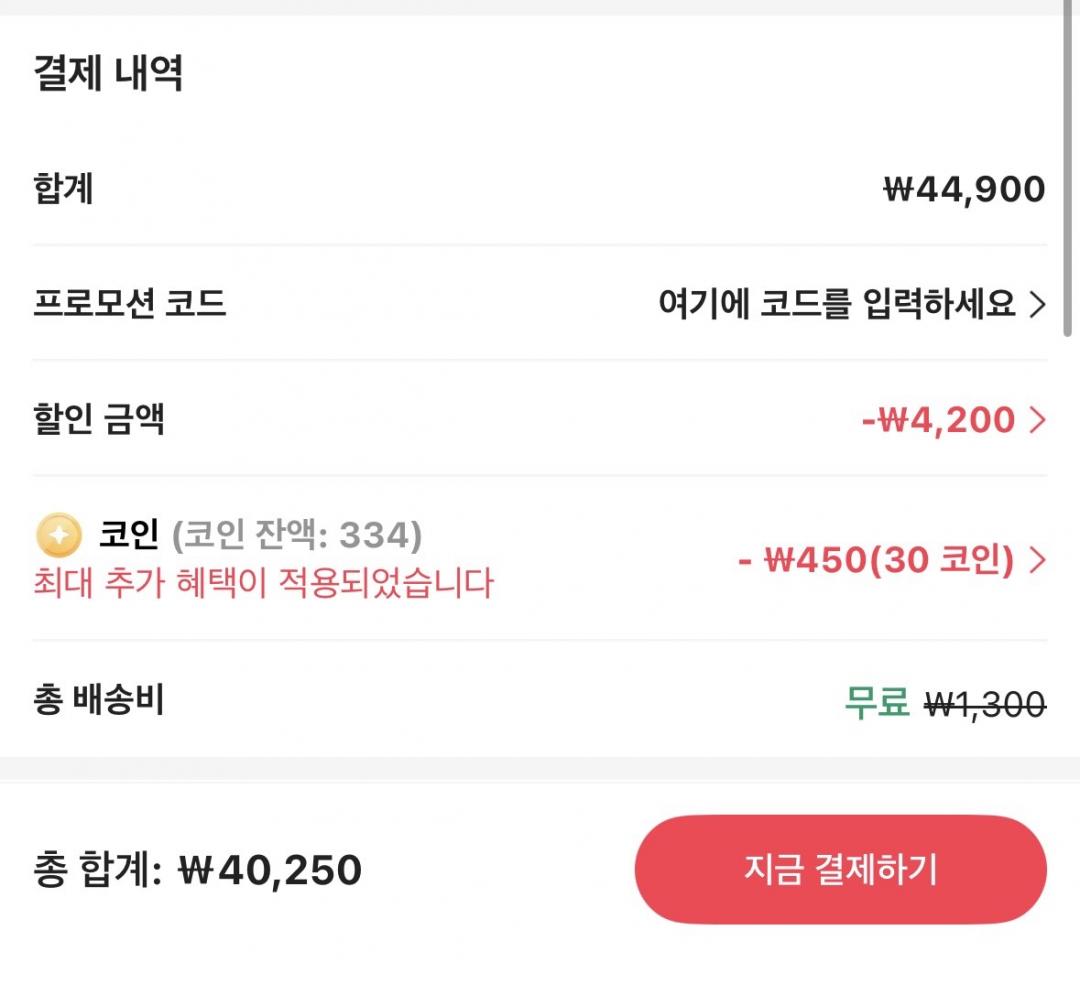Tap coin balance 코인 잔액: 334 text
This screenshot has height=984, width=1080.
coord(296,536)
